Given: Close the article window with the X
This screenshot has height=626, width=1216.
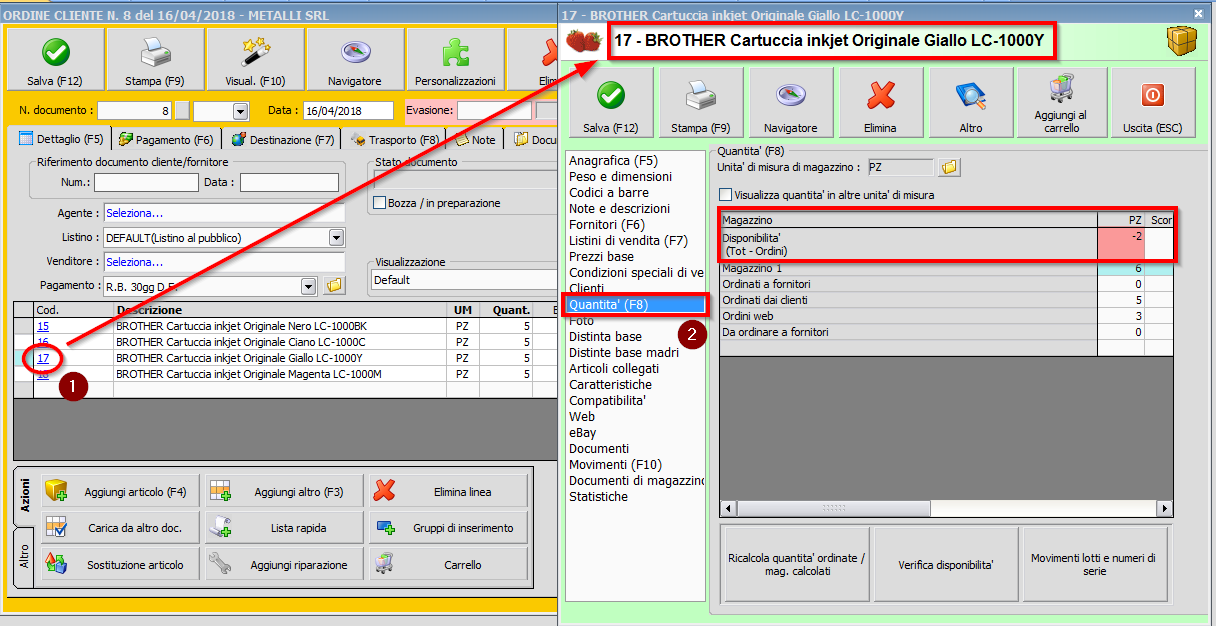Looking at the screenshot, I should tap(1199, 13).
